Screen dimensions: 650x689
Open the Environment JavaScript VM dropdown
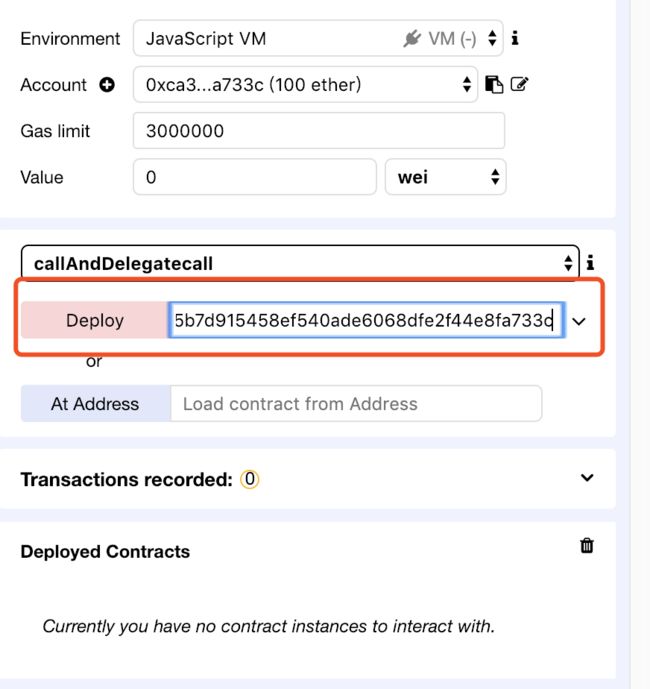click(318, 38)
